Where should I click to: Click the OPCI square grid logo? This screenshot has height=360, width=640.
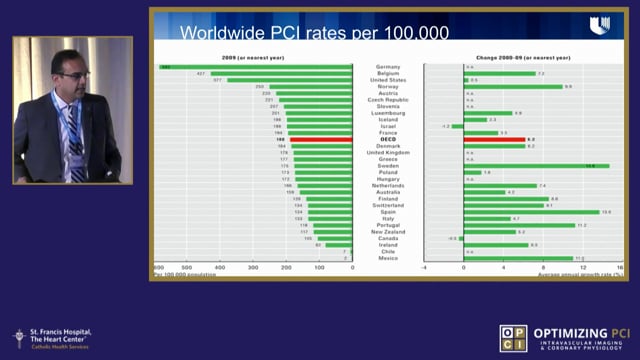point(513,338)
